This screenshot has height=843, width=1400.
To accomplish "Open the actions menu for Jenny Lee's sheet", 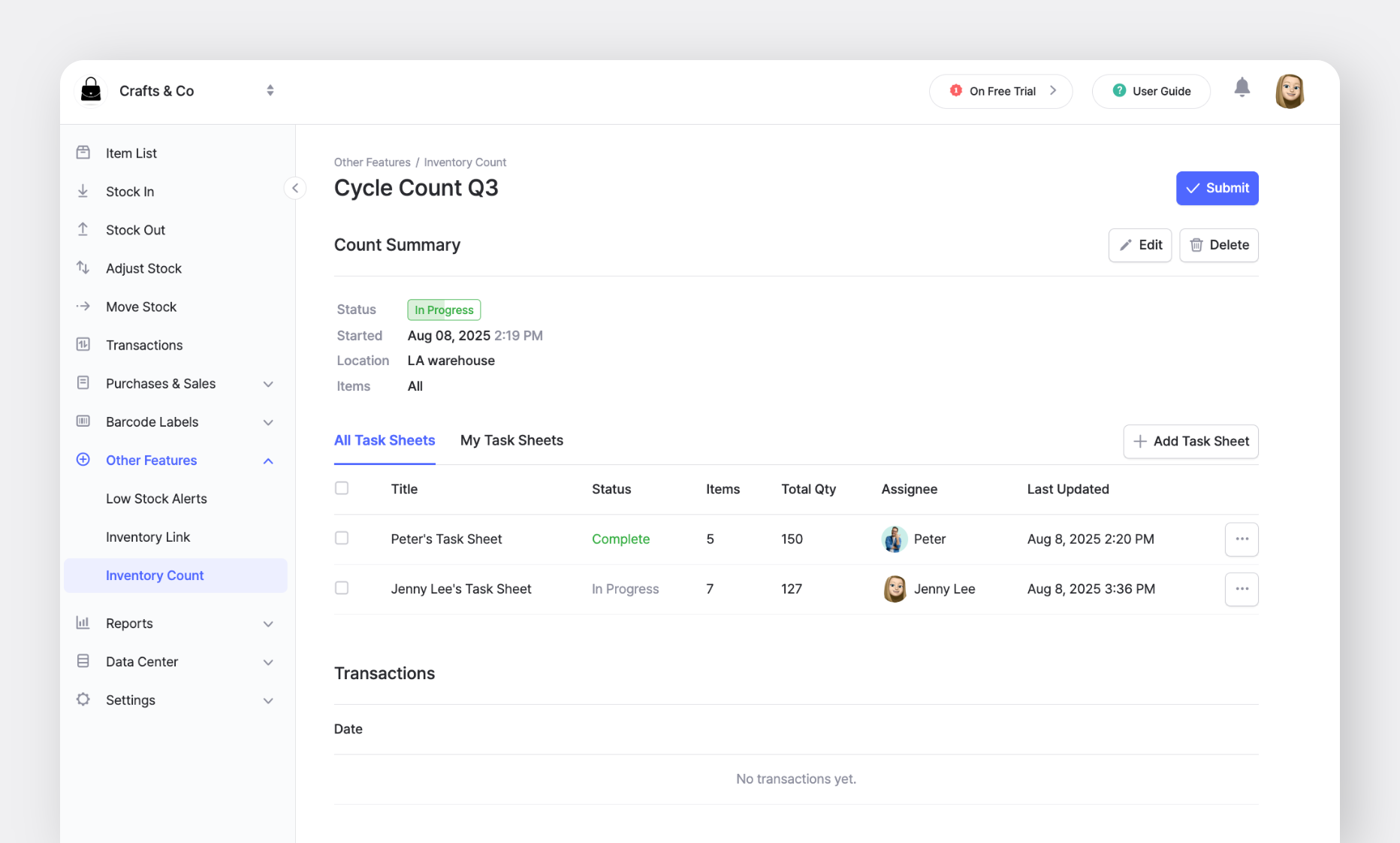I will click(x=1241, y=589).
